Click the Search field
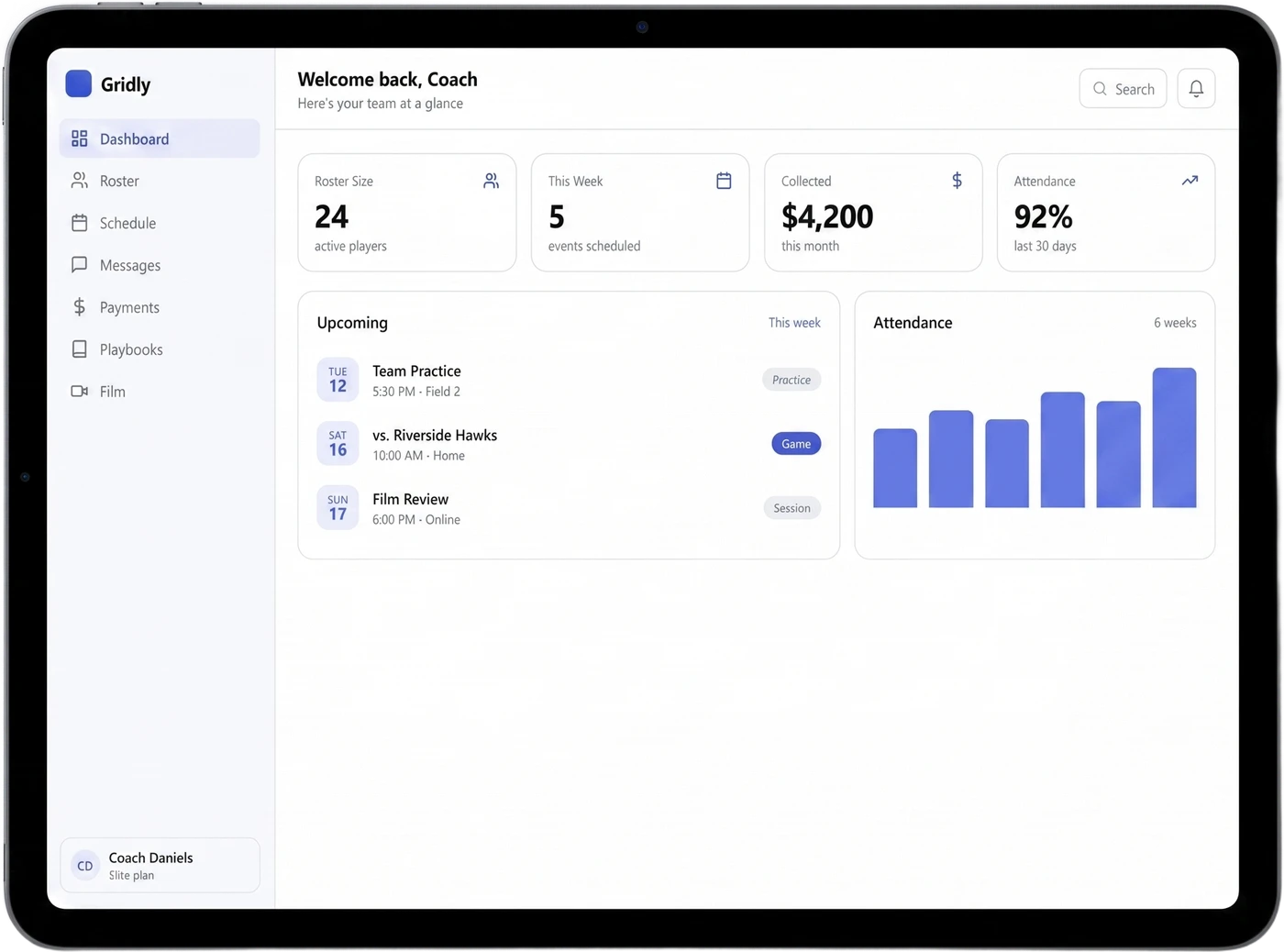This screenshot has height=952, width=1284. point(1123,89)
